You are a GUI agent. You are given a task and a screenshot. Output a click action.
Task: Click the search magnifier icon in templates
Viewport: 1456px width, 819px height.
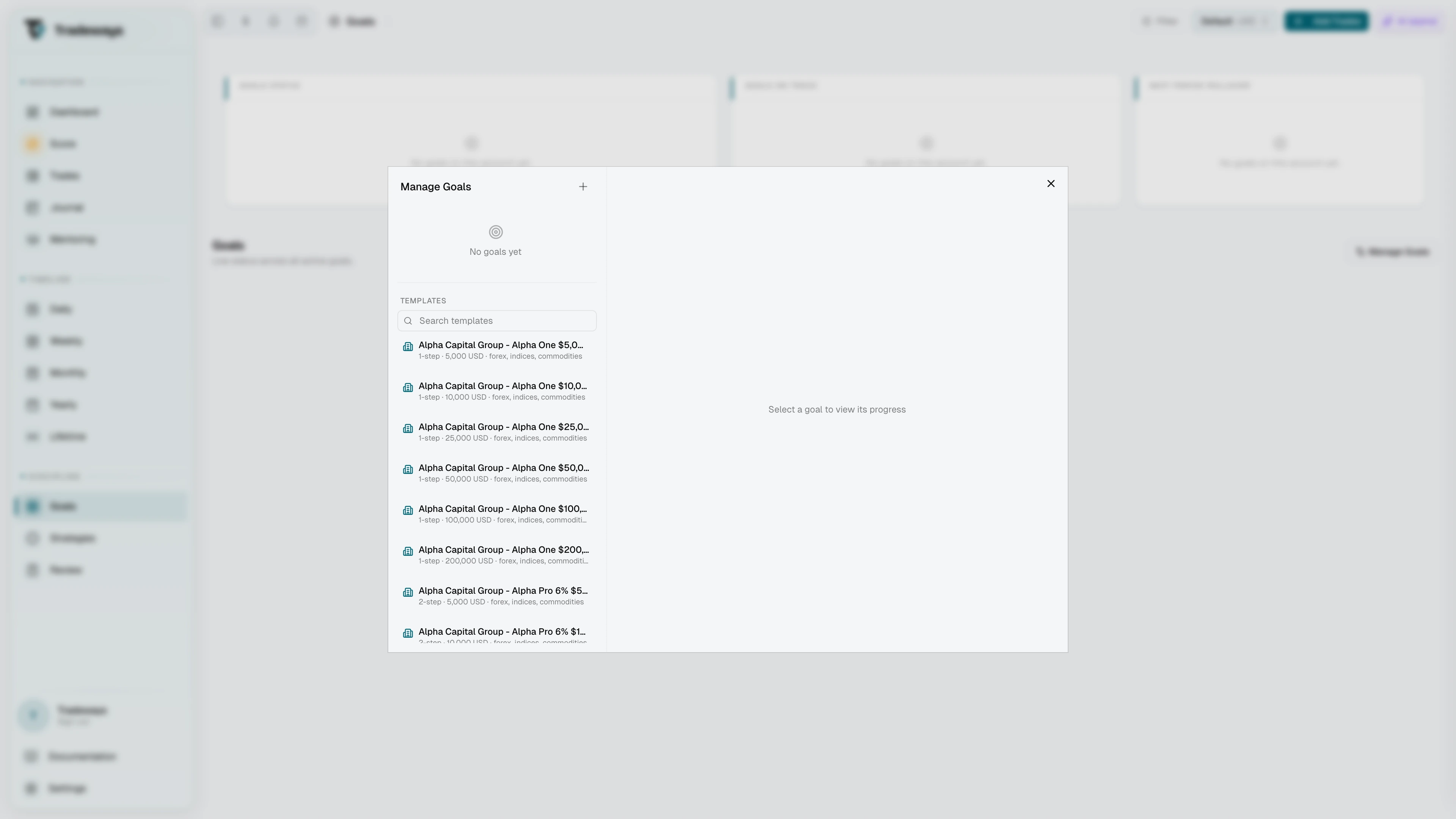(x=408, y=321)
